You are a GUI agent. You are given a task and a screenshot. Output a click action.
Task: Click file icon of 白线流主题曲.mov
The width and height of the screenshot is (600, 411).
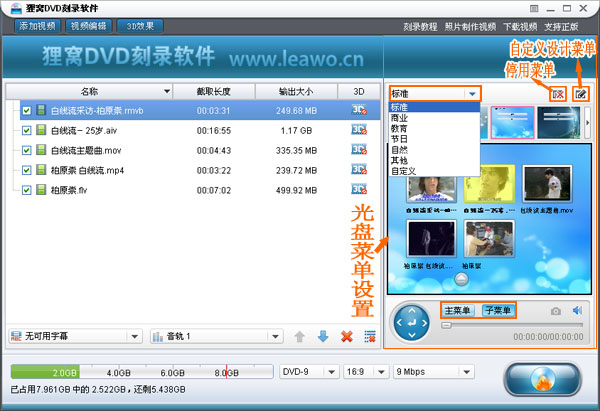coord(41,150)
